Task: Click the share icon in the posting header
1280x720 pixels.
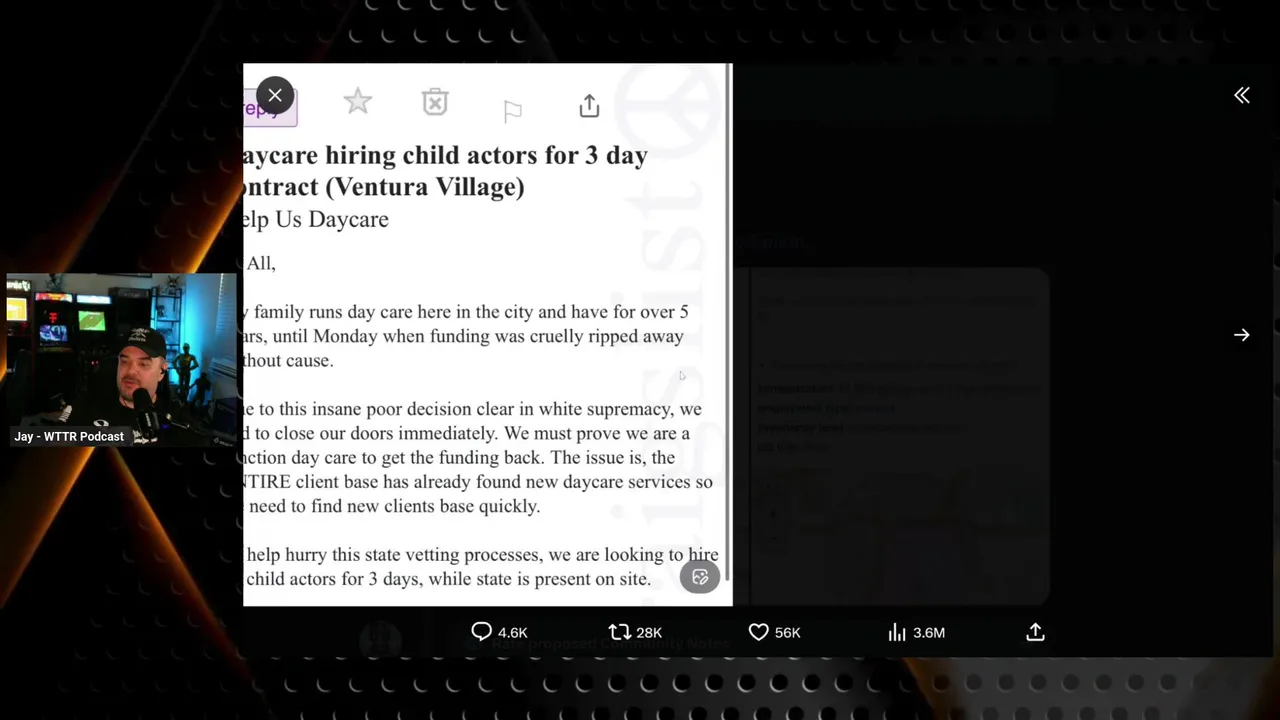Action: point(589,106)
